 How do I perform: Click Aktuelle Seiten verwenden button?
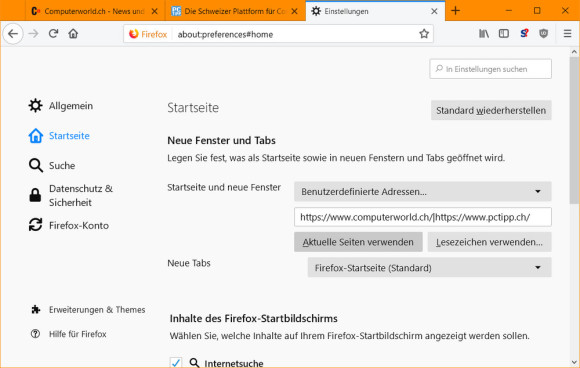pyautogui.click(x=358, y=242)
